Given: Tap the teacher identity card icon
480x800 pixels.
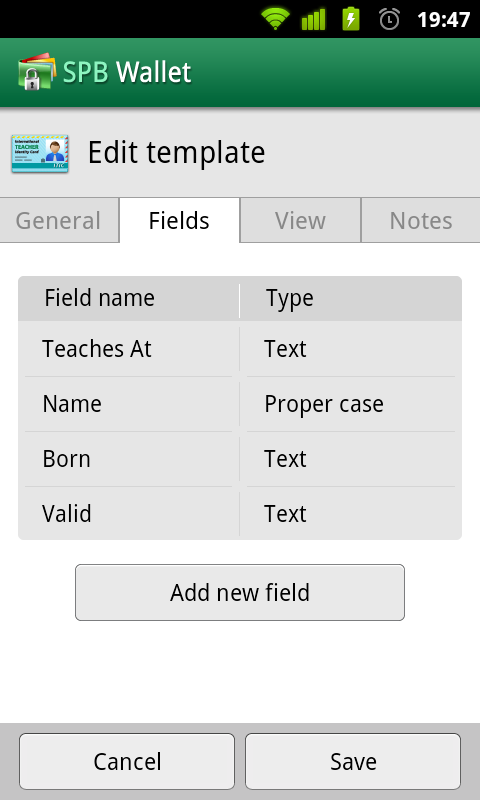Looking at the screenshot, I should tap(40, 153).
